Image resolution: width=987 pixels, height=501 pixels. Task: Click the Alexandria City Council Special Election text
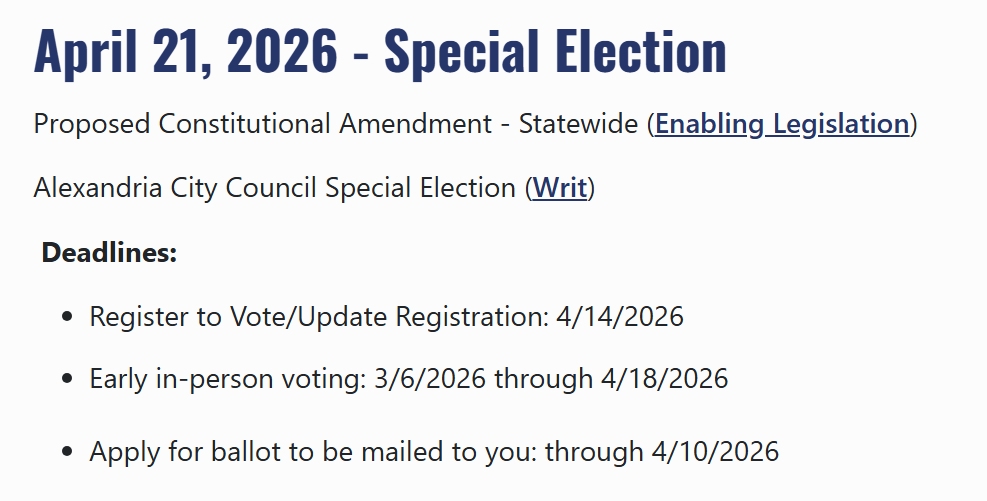[274, 188]
